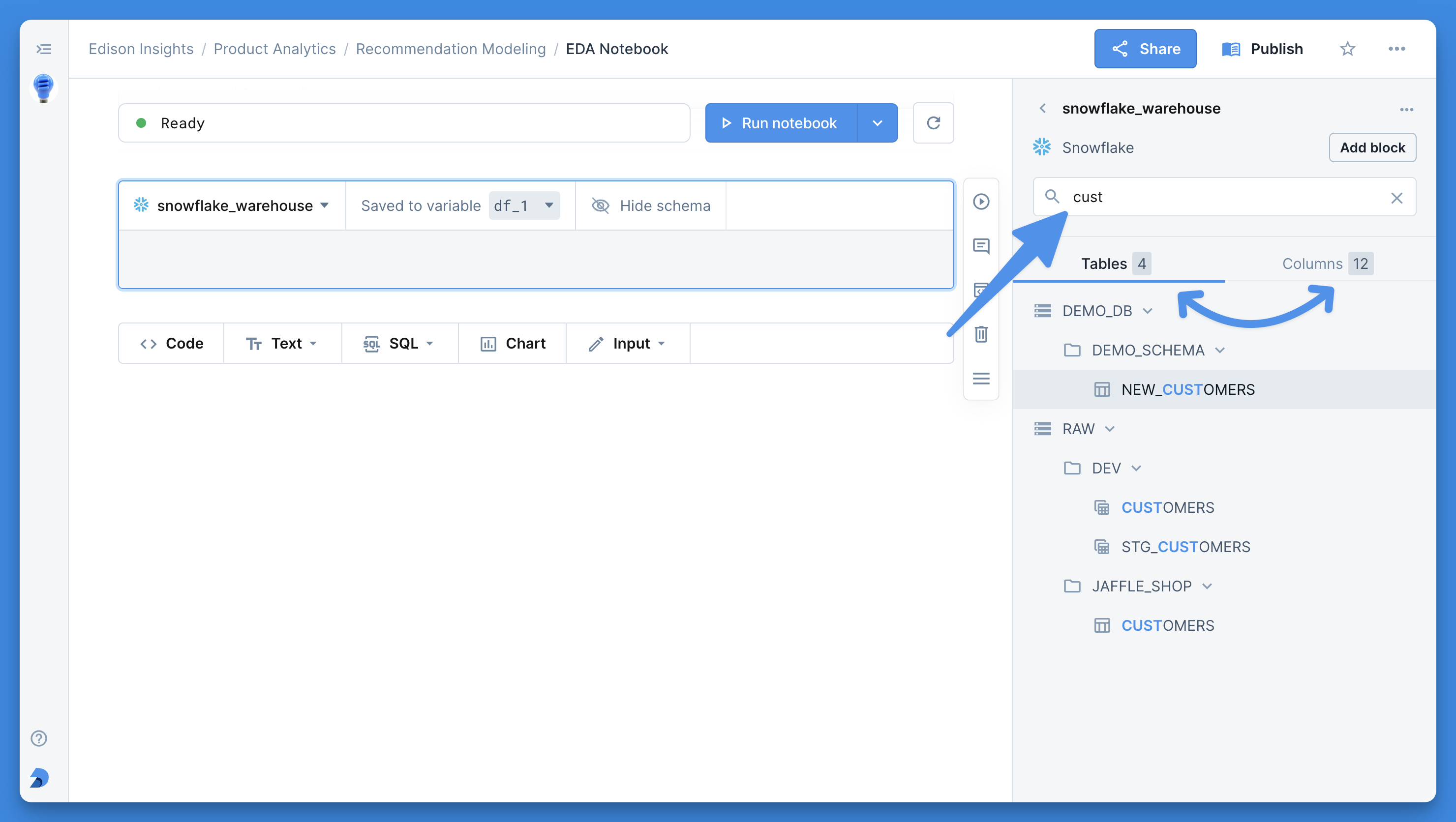This screenshot has height=822, width=1456.
Task: Open the cell comment icon
Action: 981,246
